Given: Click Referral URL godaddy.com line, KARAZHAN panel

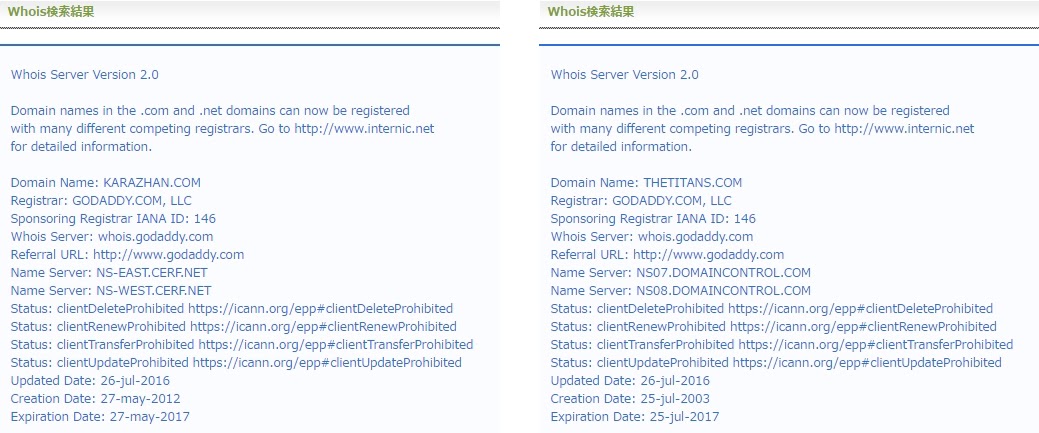Looking at the screenshot, I should pyautogui.click(x=127, y=255).
